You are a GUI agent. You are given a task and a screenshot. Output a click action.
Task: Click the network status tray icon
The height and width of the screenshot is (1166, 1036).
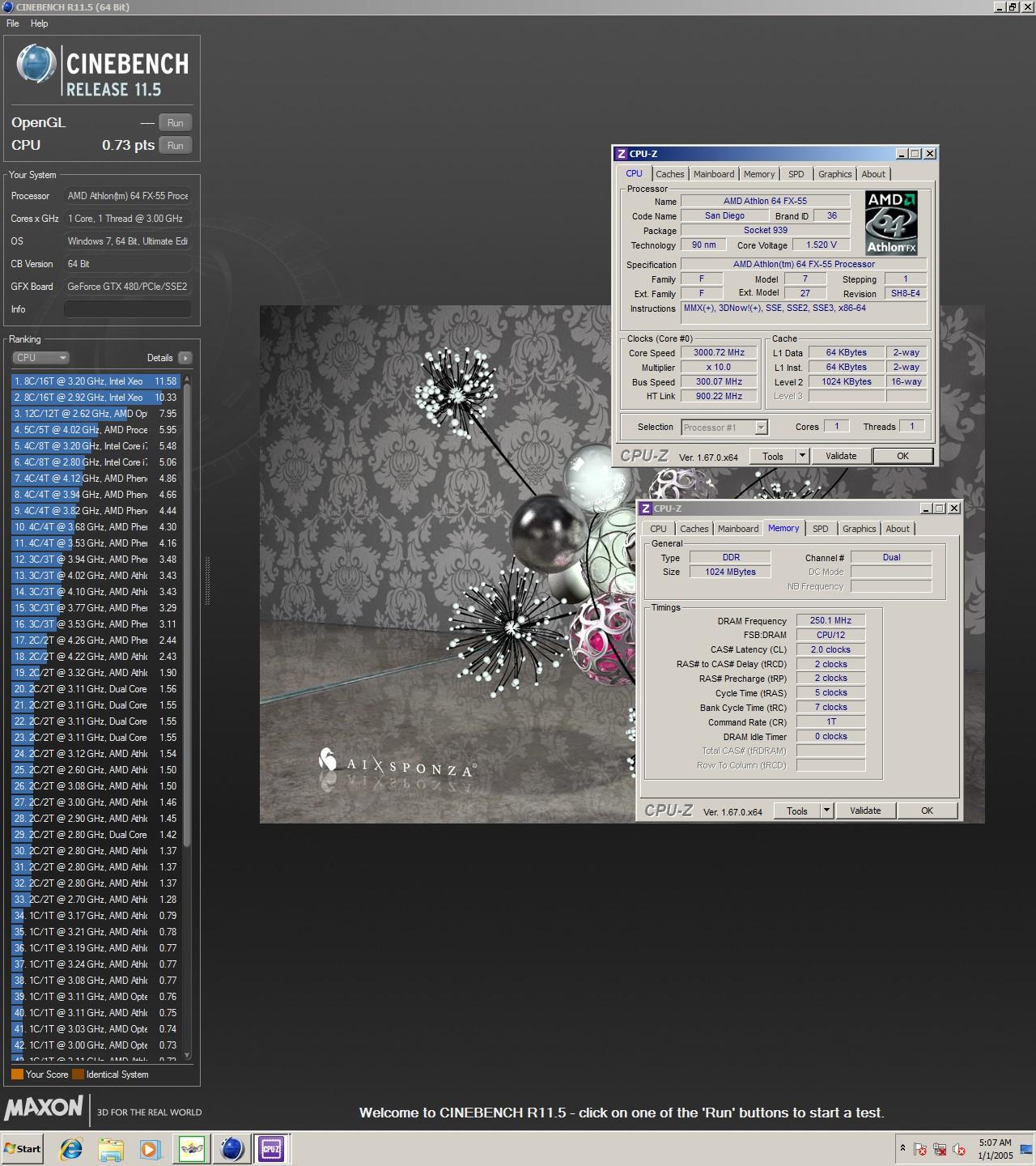pos(940,1149)
